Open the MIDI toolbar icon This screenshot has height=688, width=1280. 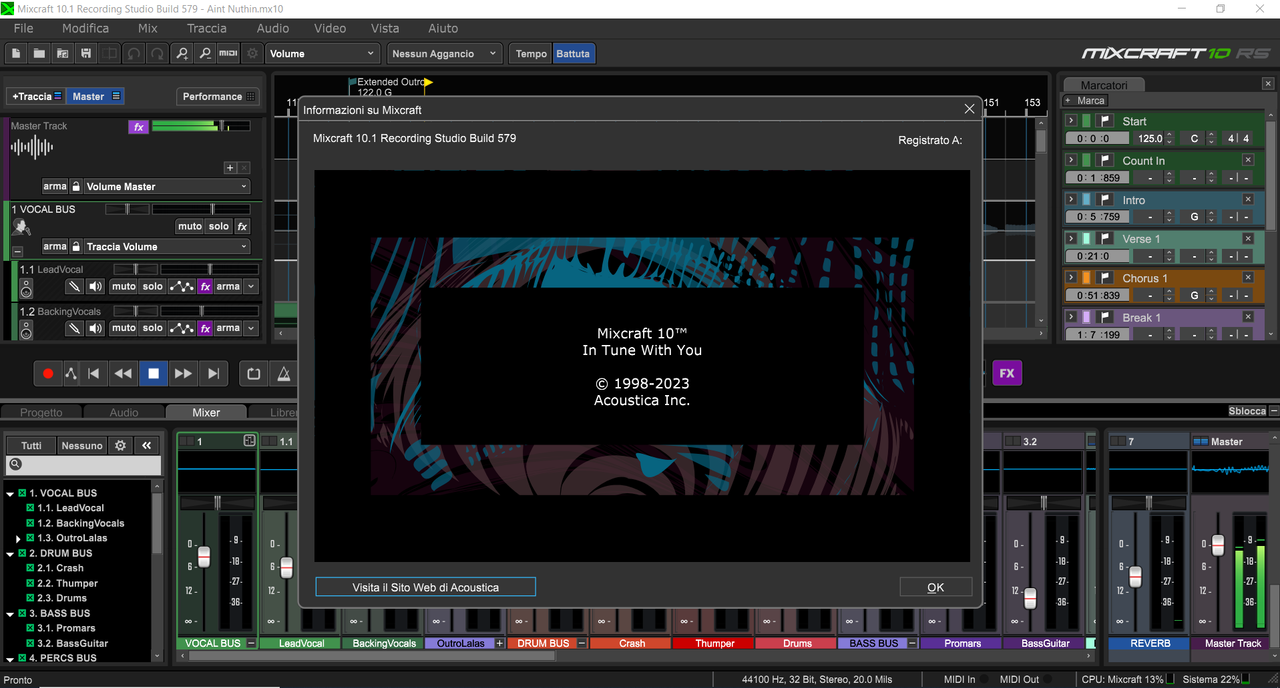click(228, 53)
